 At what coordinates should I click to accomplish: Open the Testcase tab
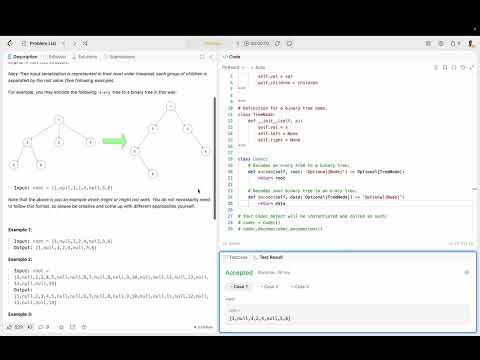pyautogui.click(x=236, y=257)
